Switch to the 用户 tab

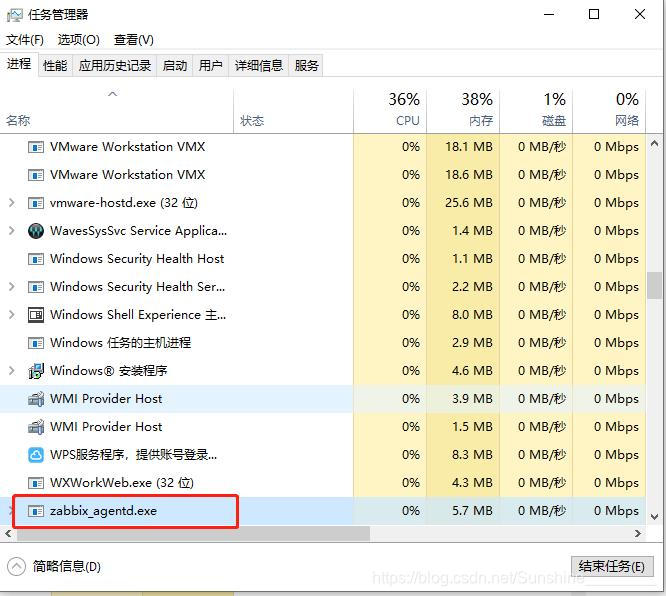click(x=211, y=66)
